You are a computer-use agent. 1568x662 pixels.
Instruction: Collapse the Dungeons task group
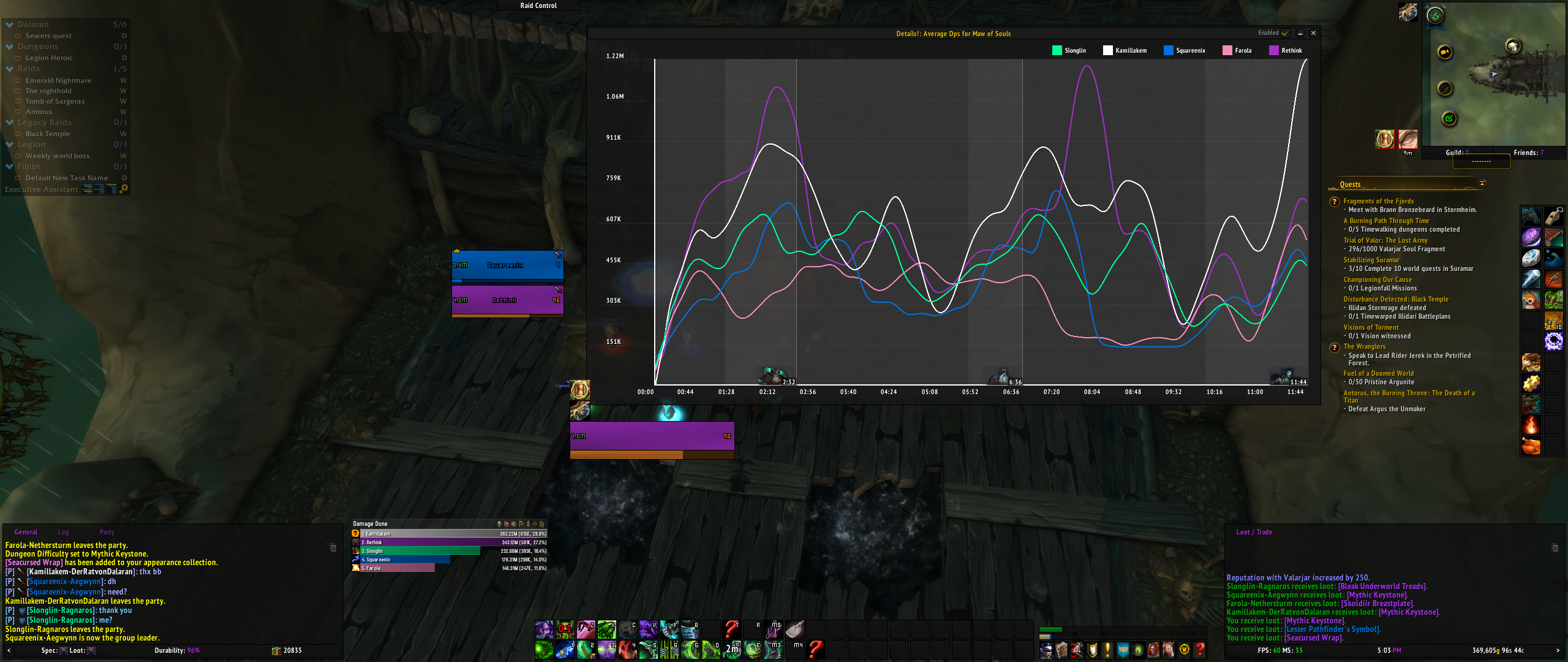pyautogui.click(x=9, y=47)
